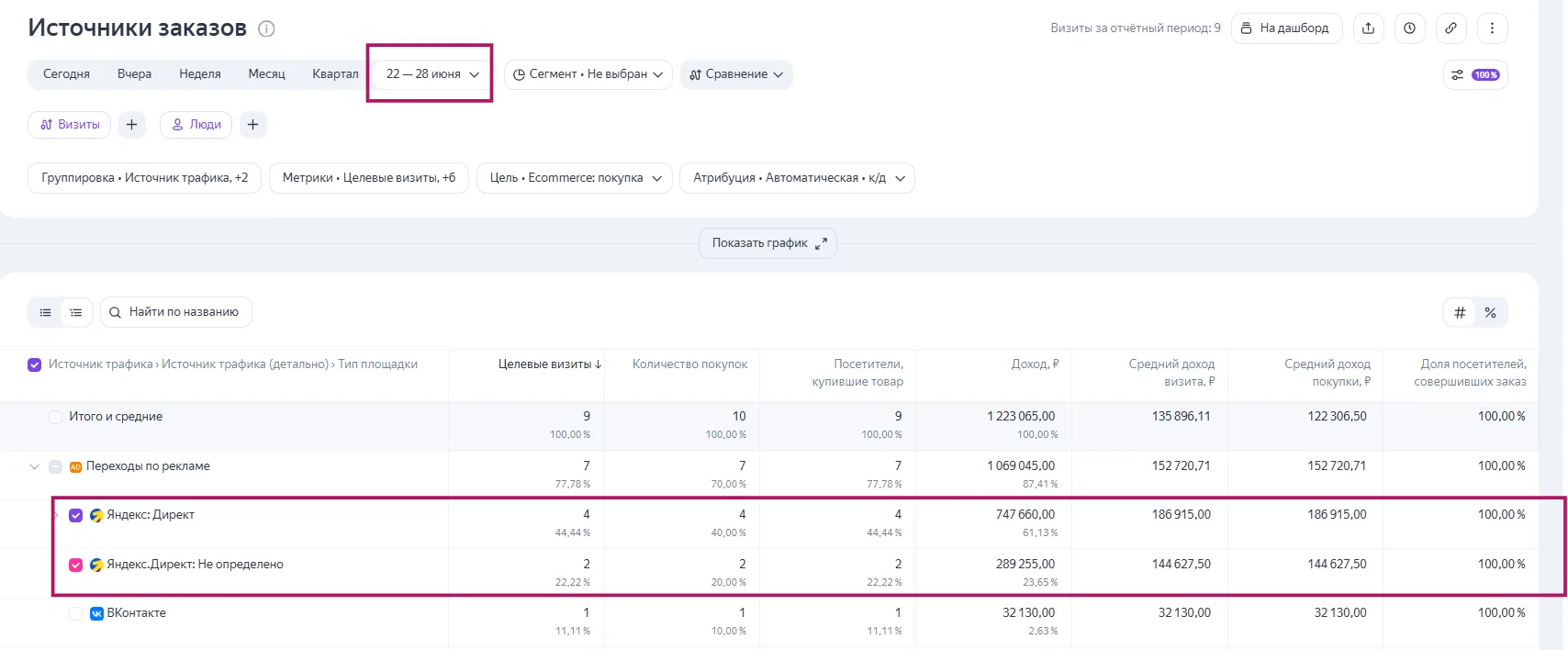Click the export/share icon button
The width and height of the screenshot is (1568, 650).
1368,28
